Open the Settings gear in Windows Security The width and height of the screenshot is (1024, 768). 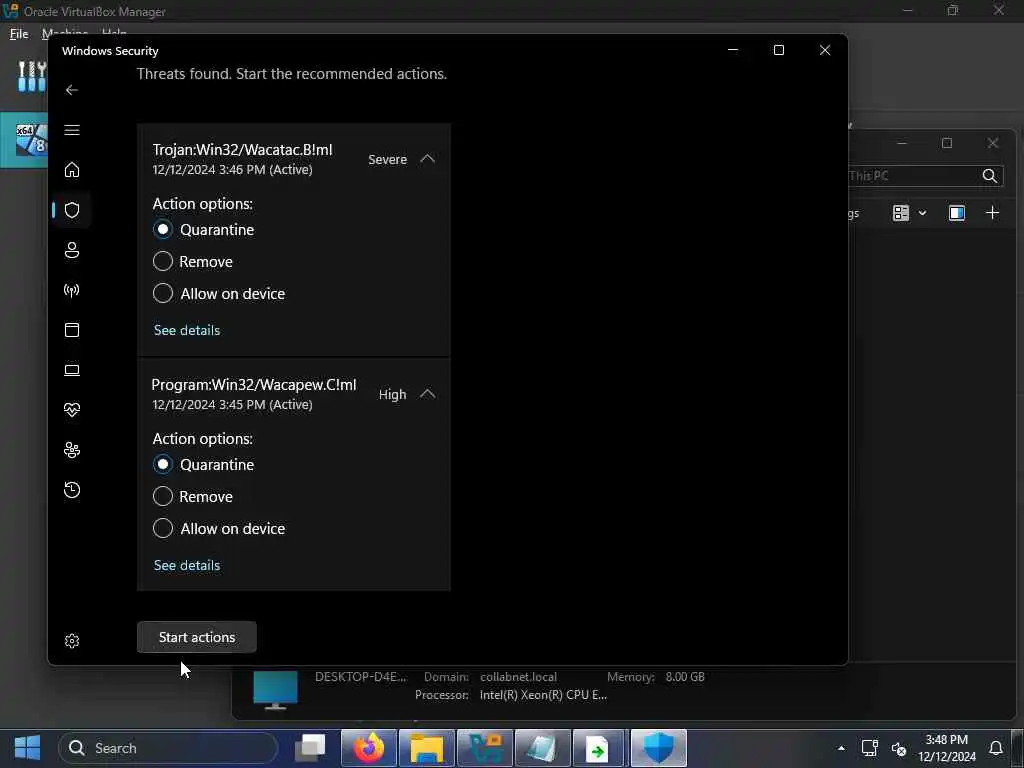click(x=72, y=641)
